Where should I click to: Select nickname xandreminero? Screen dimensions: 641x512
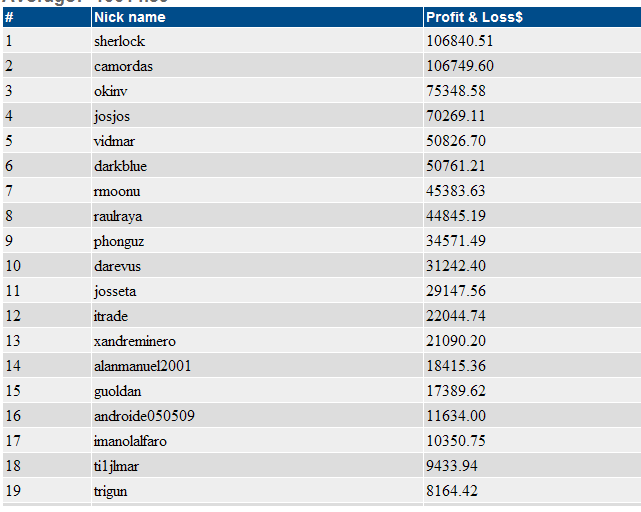coord(134,341)
